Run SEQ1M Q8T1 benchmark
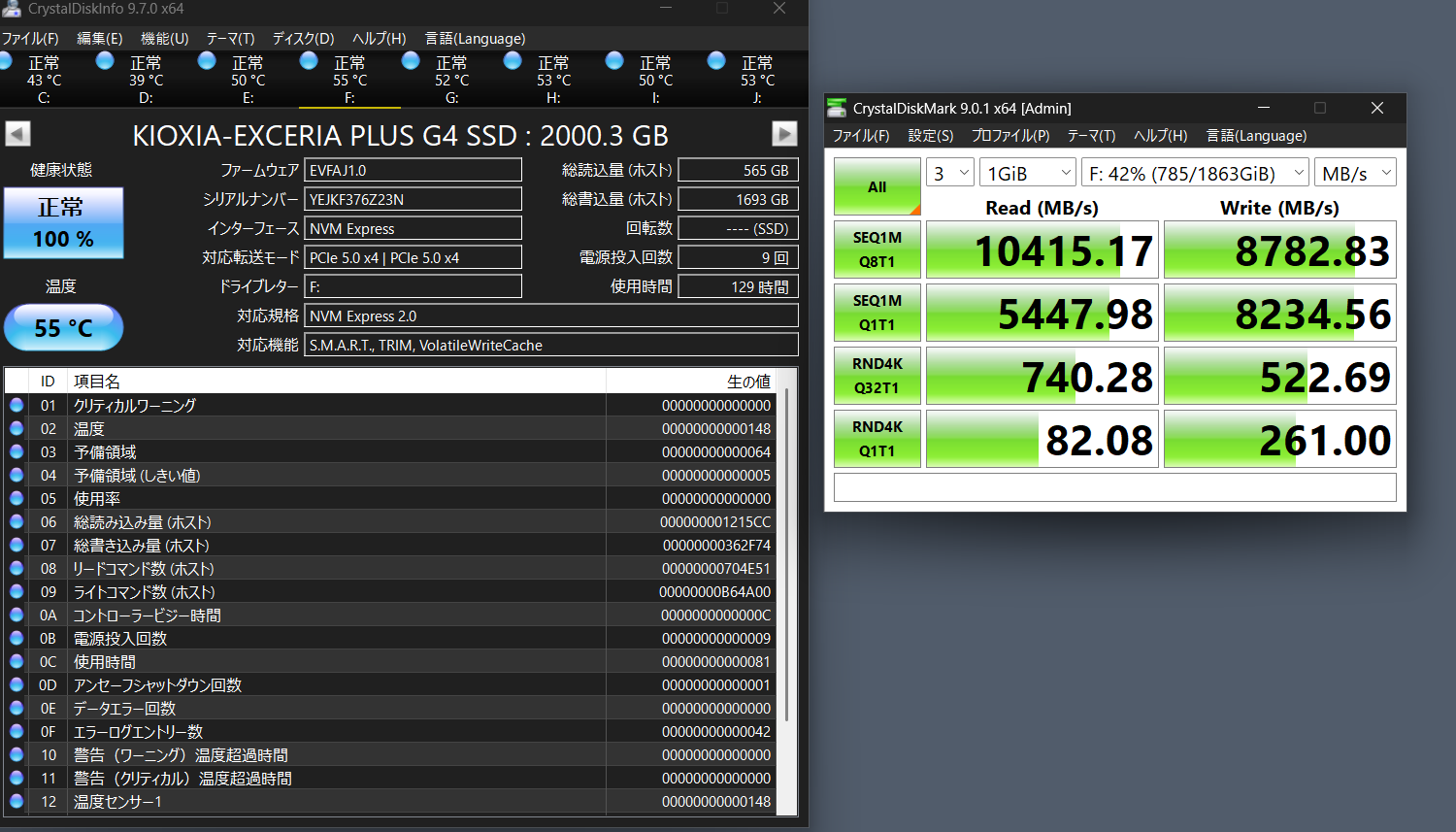The image size is (1456, 832). (877, 250)
